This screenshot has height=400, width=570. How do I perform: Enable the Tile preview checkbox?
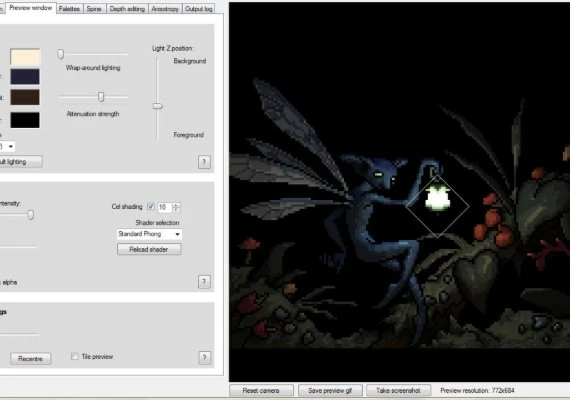[x=75, y=356]
